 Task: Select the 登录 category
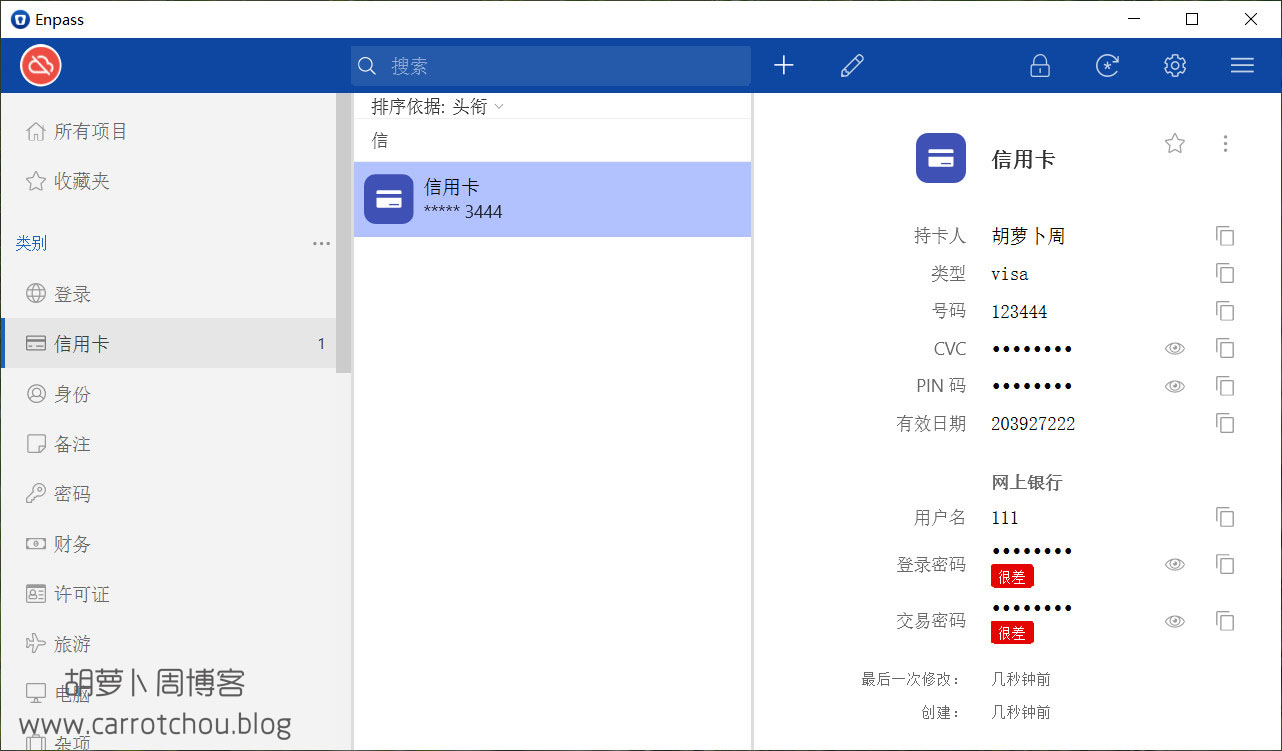pyautogui.click(x=72, y=294)
